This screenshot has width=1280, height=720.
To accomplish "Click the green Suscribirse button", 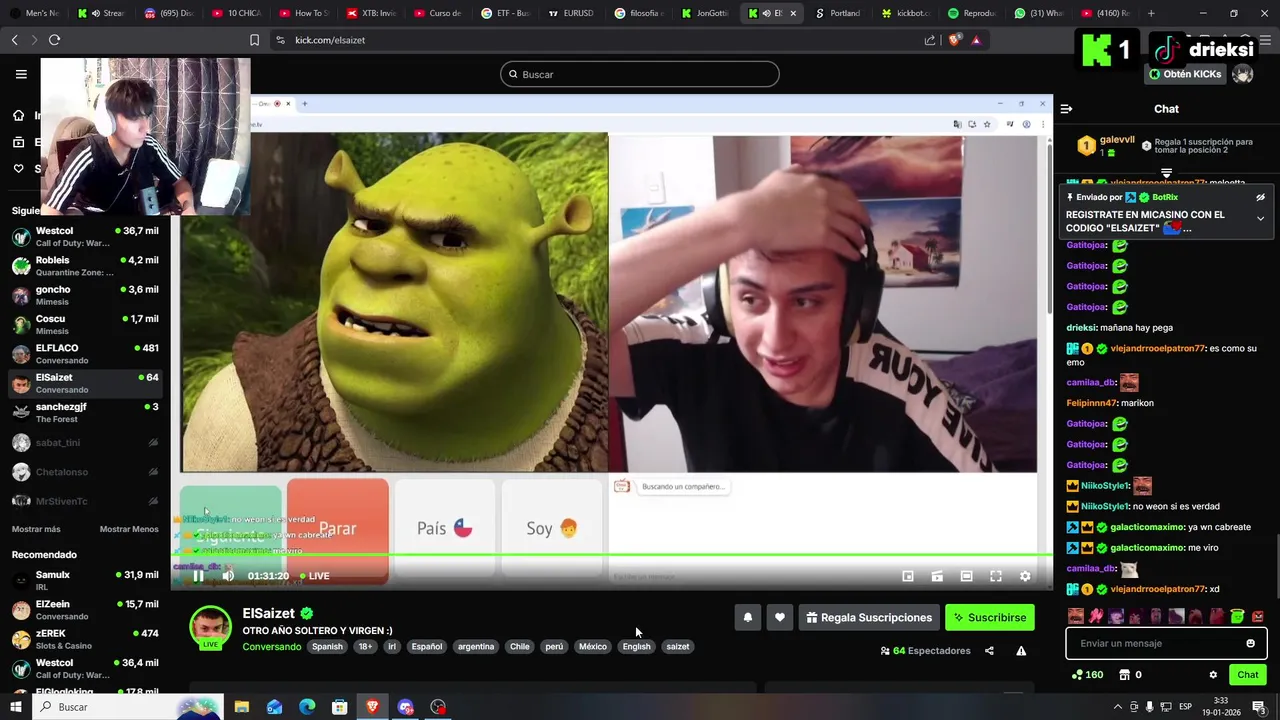I will pyautogui.click(x=990, y=618).
